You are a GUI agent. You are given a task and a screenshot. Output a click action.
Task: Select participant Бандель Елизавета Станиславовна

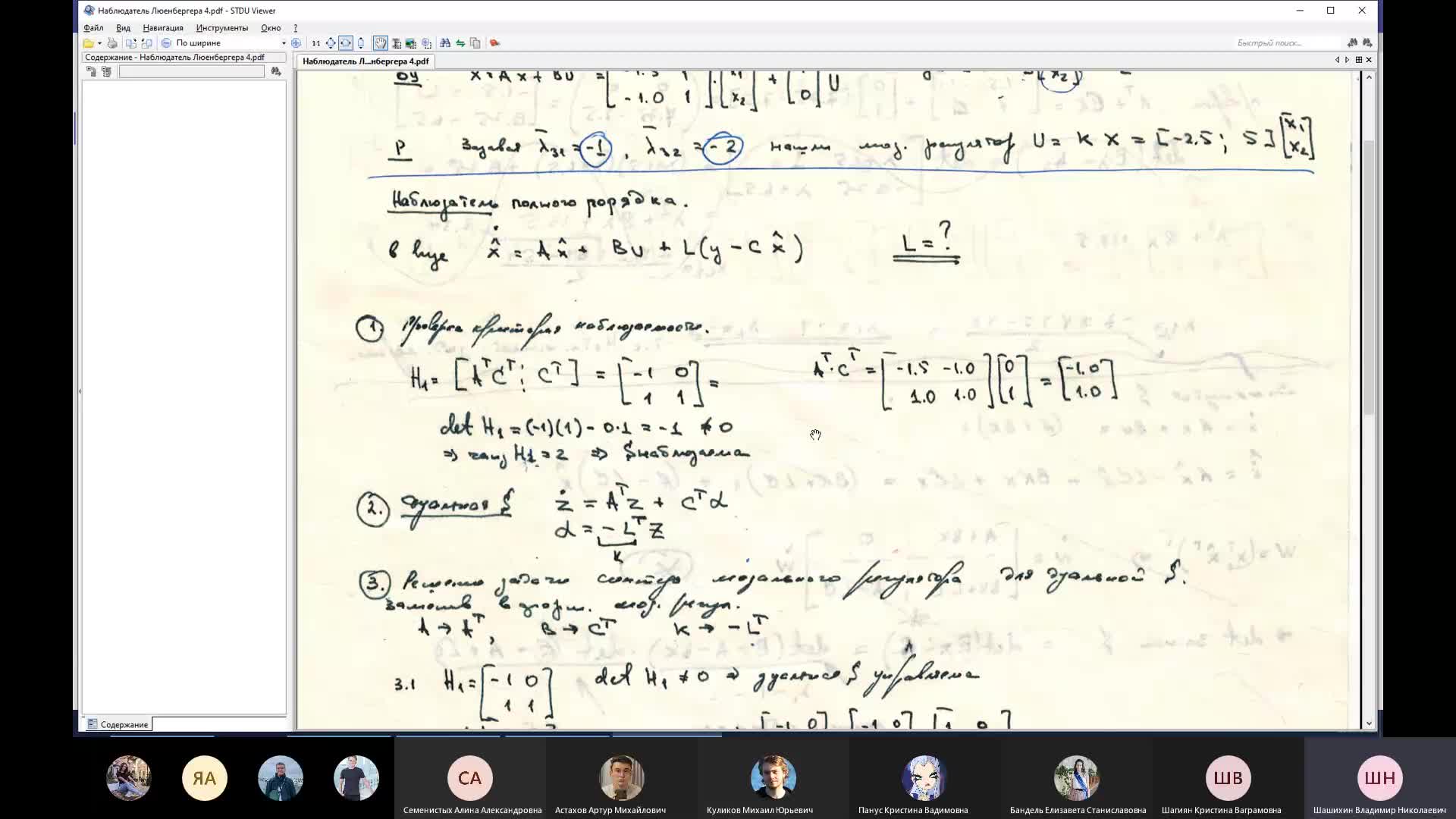point(1077,780)
